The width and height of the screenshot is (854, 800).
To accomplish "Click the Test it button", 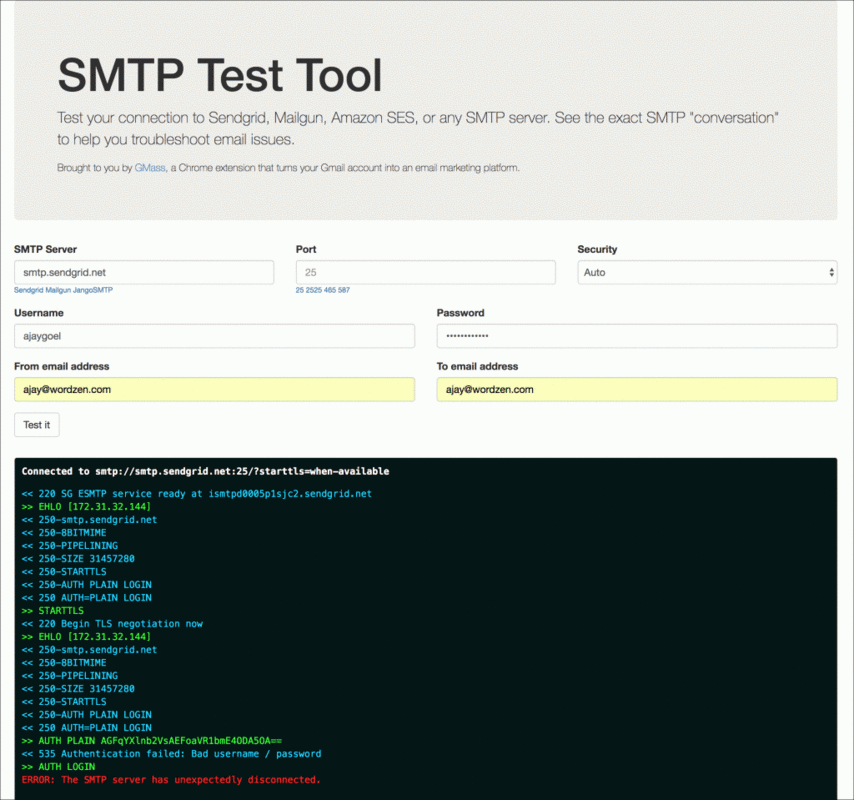I will coord(36,424).
